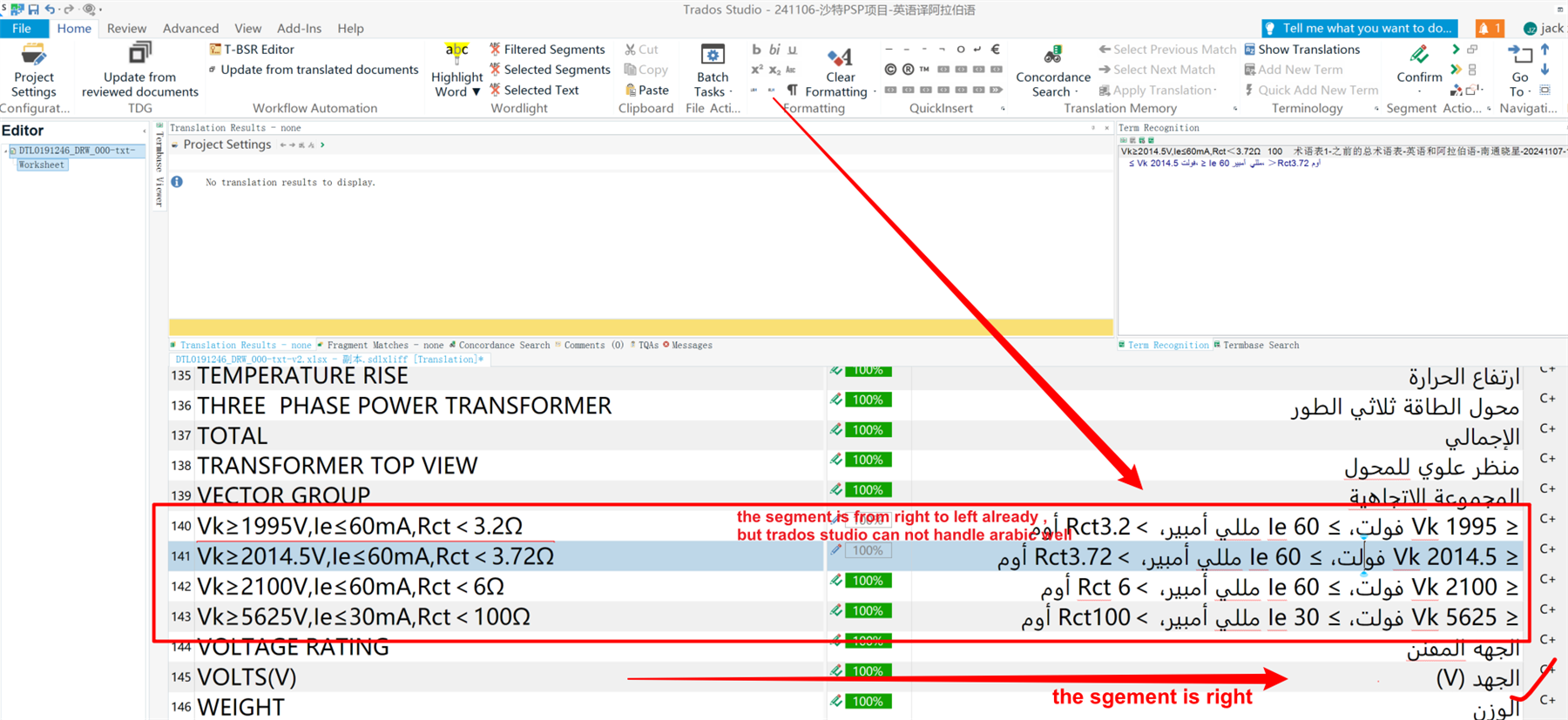Switch to the Review ribbon tab

(126, 29)
